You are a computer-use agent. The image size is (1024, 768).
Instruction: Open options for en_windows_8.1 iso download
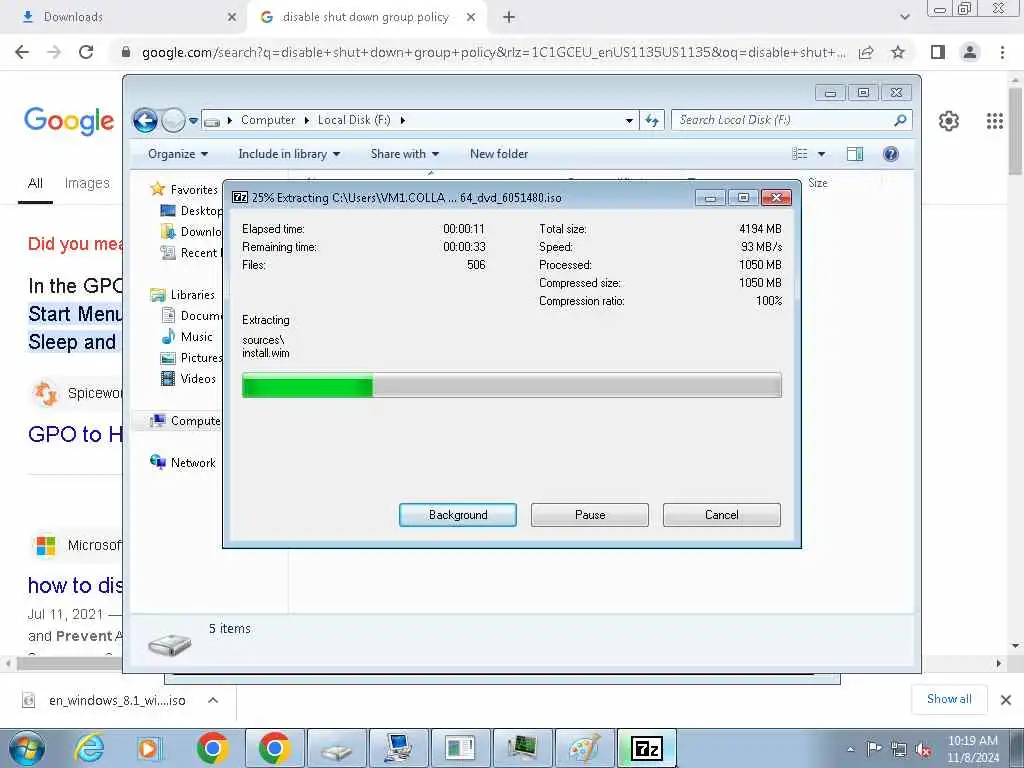pyautogui.click(x=213, y=700)
